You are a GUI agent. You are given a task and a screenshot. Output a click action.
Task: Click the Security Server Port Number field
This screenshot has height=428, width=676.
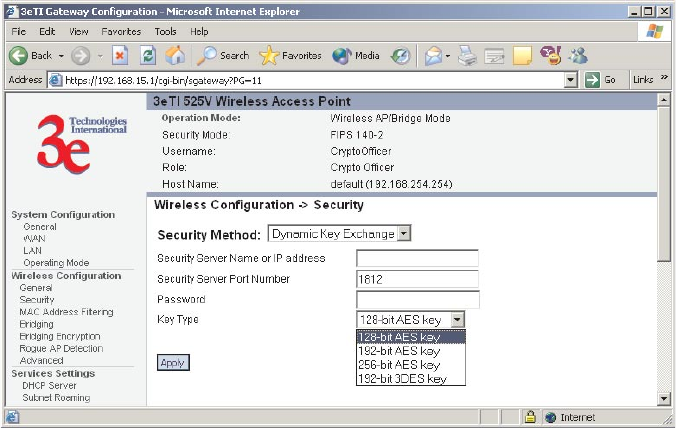(417, 279)
